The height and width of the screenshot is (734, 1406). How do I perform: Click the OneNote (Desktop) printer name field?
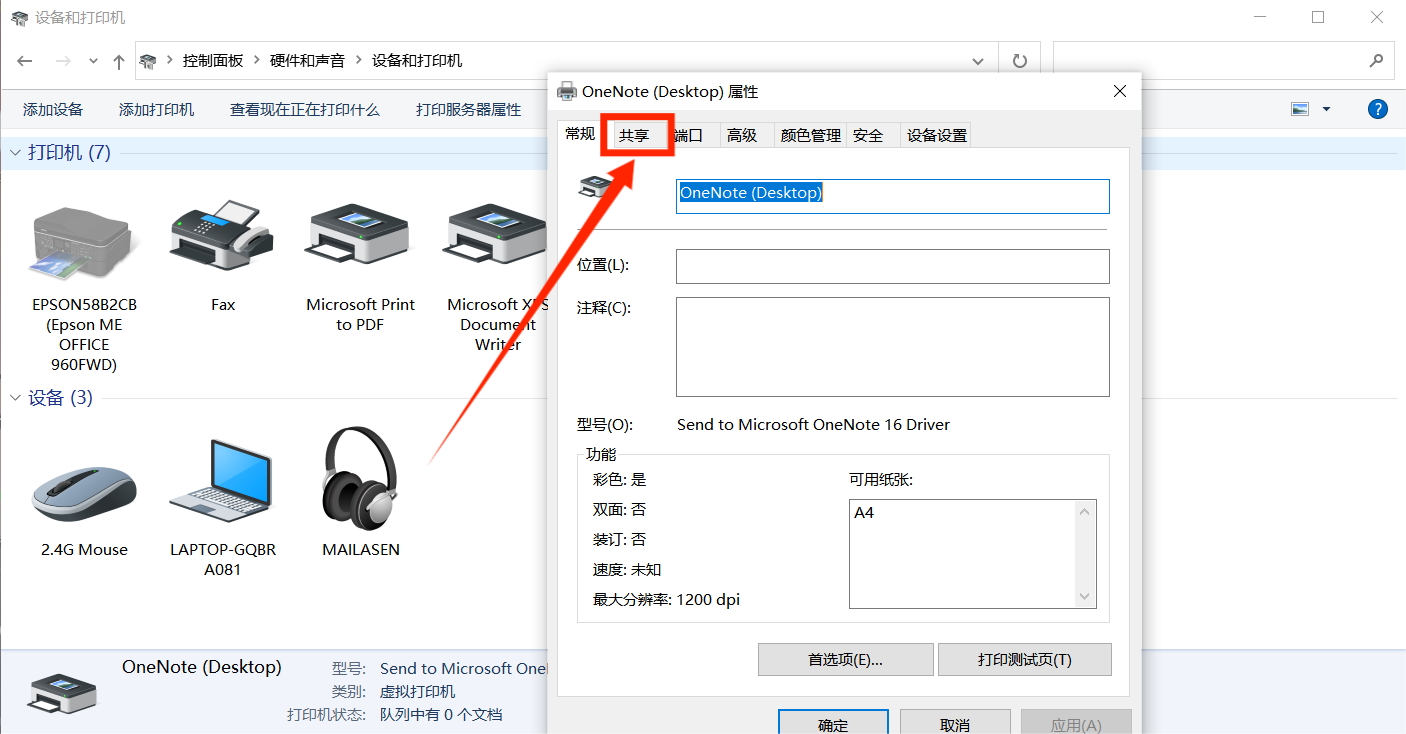point(893,196)
